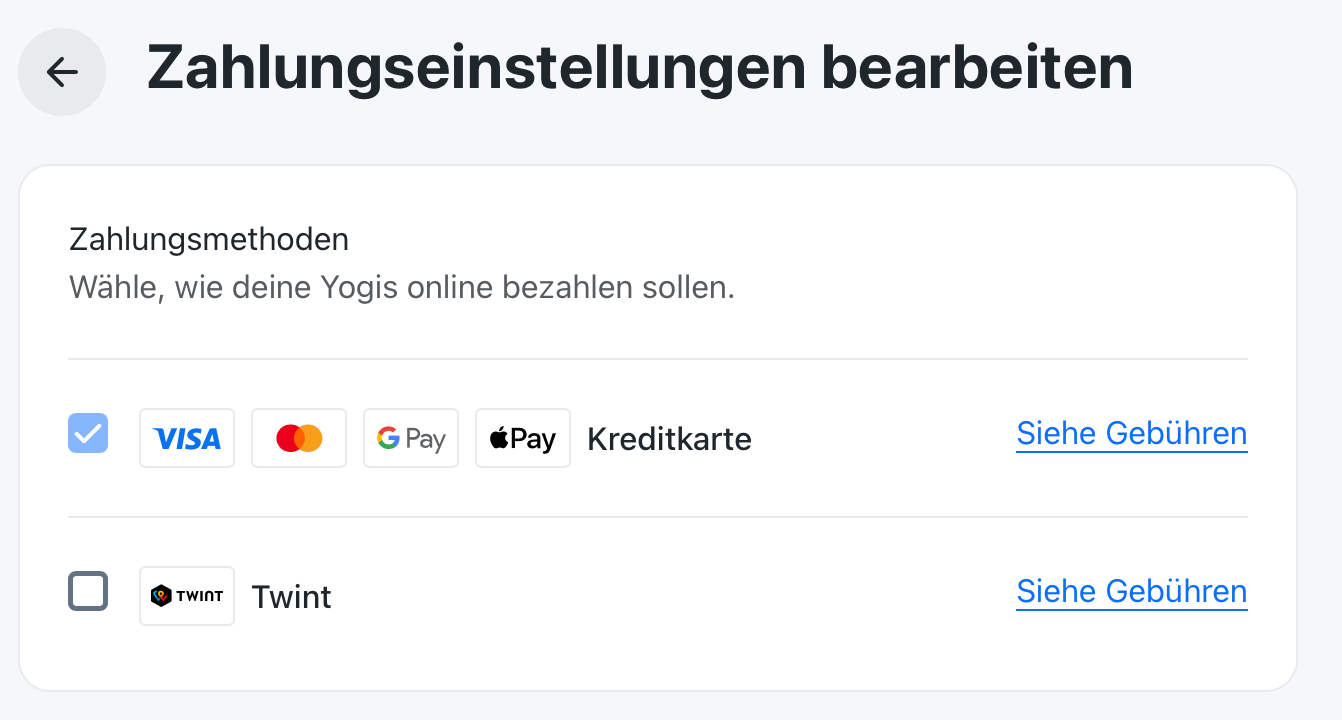Click the multicolor G of Google Pay
Screen dimensions: 1342x720
pyautogui.click(x=388, y=438)
